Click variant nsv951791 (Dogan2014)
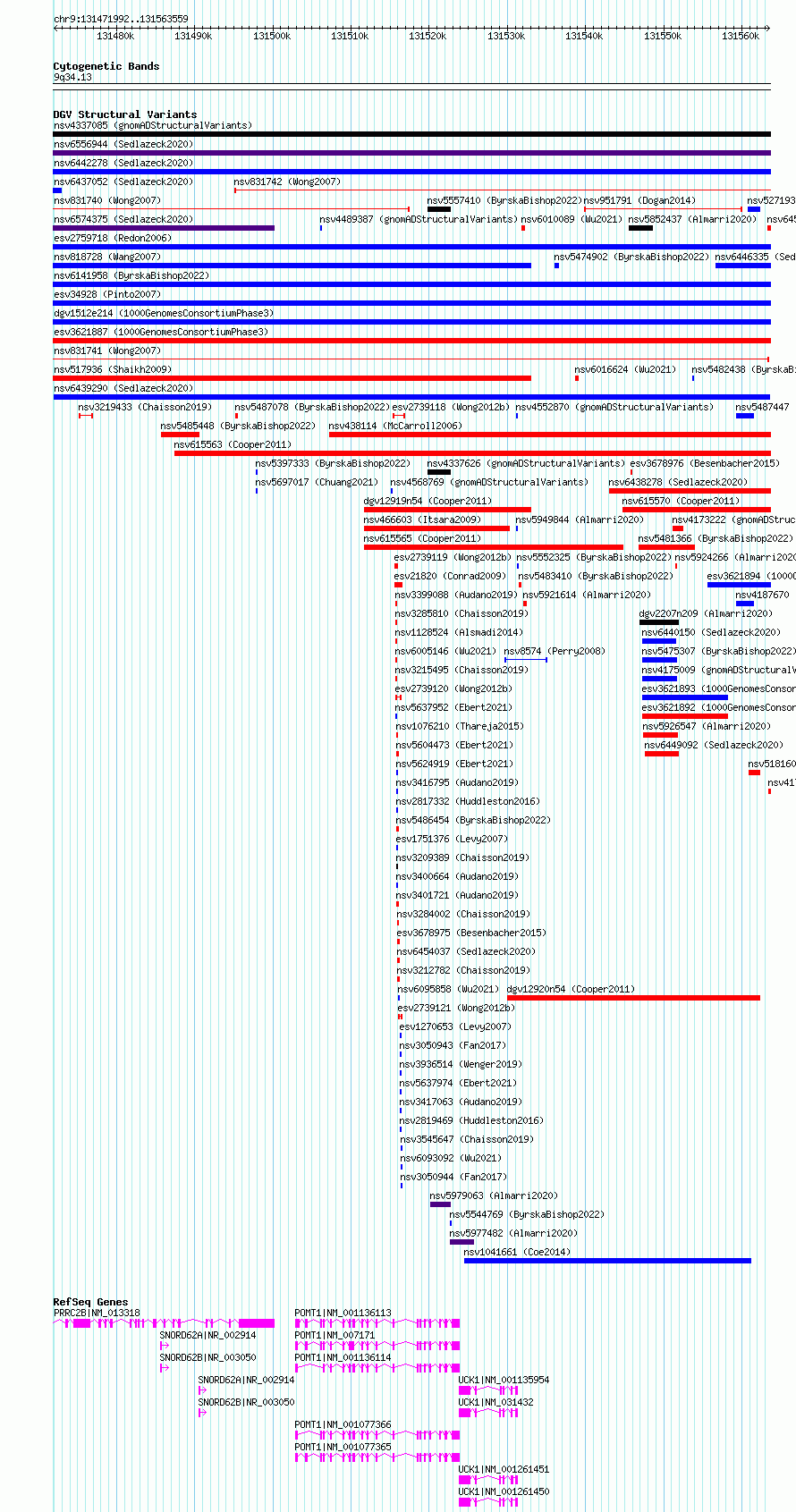Screen dimensions: 796x1512 click(639, 200)
